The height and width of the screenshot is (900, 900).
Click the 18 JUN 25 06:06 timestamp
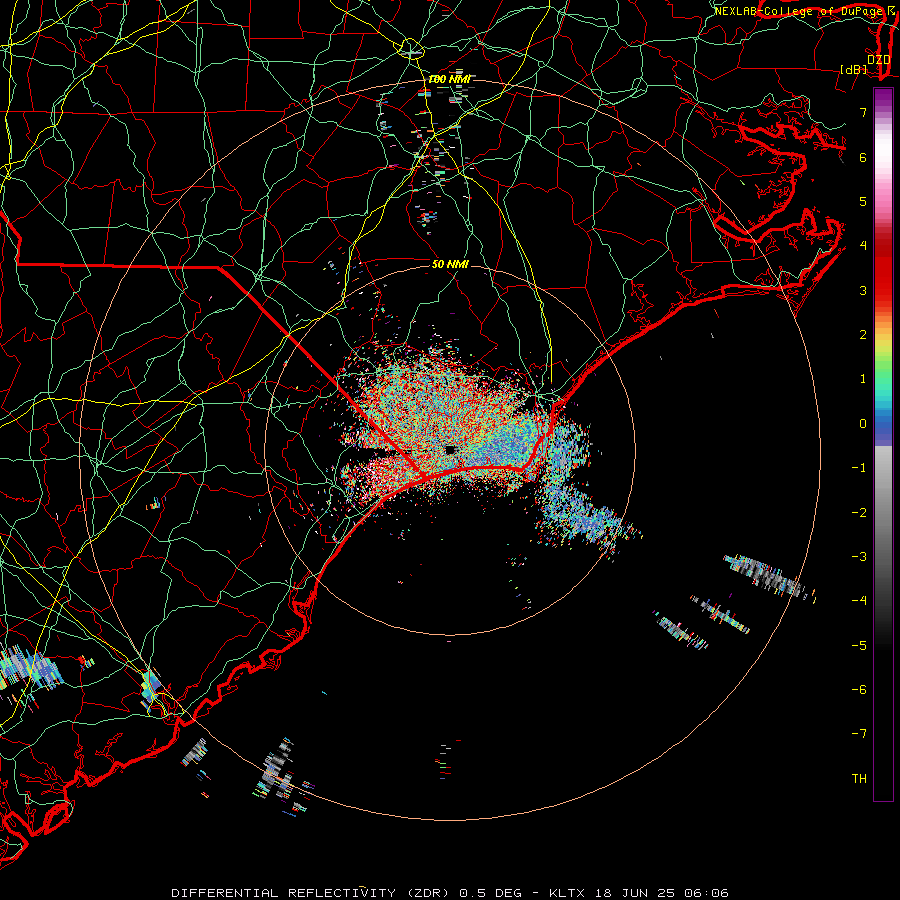click(660, 893)
